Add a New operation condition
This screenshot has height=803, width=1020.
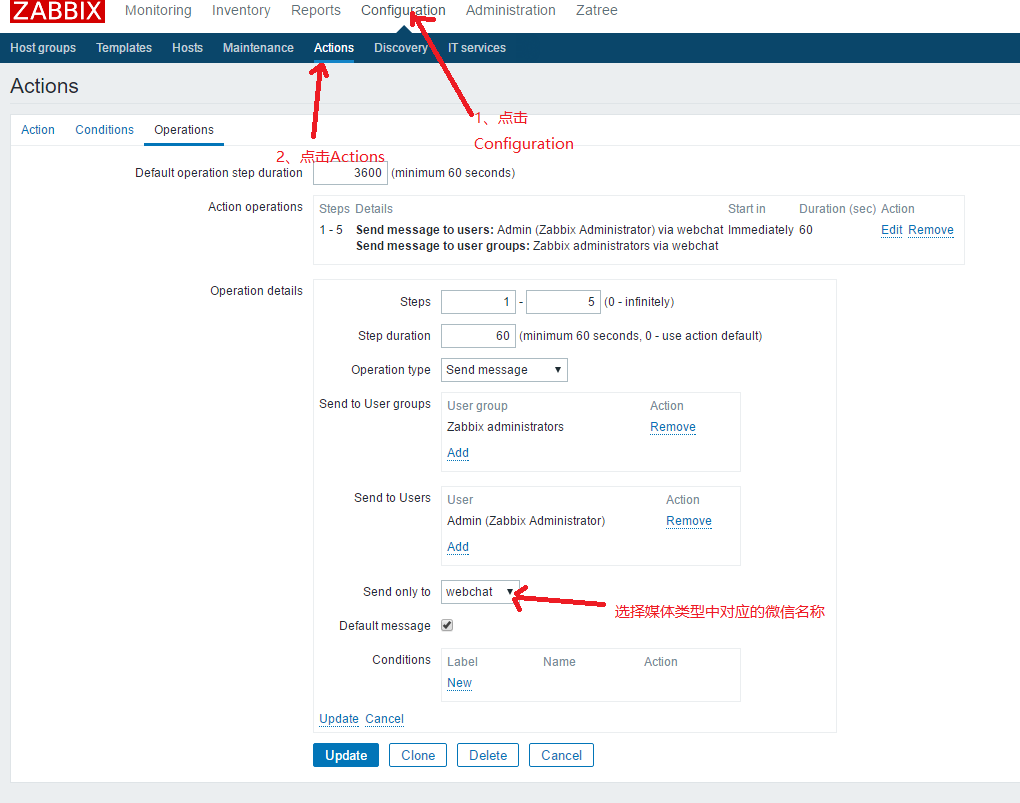[x=459, y=683]
